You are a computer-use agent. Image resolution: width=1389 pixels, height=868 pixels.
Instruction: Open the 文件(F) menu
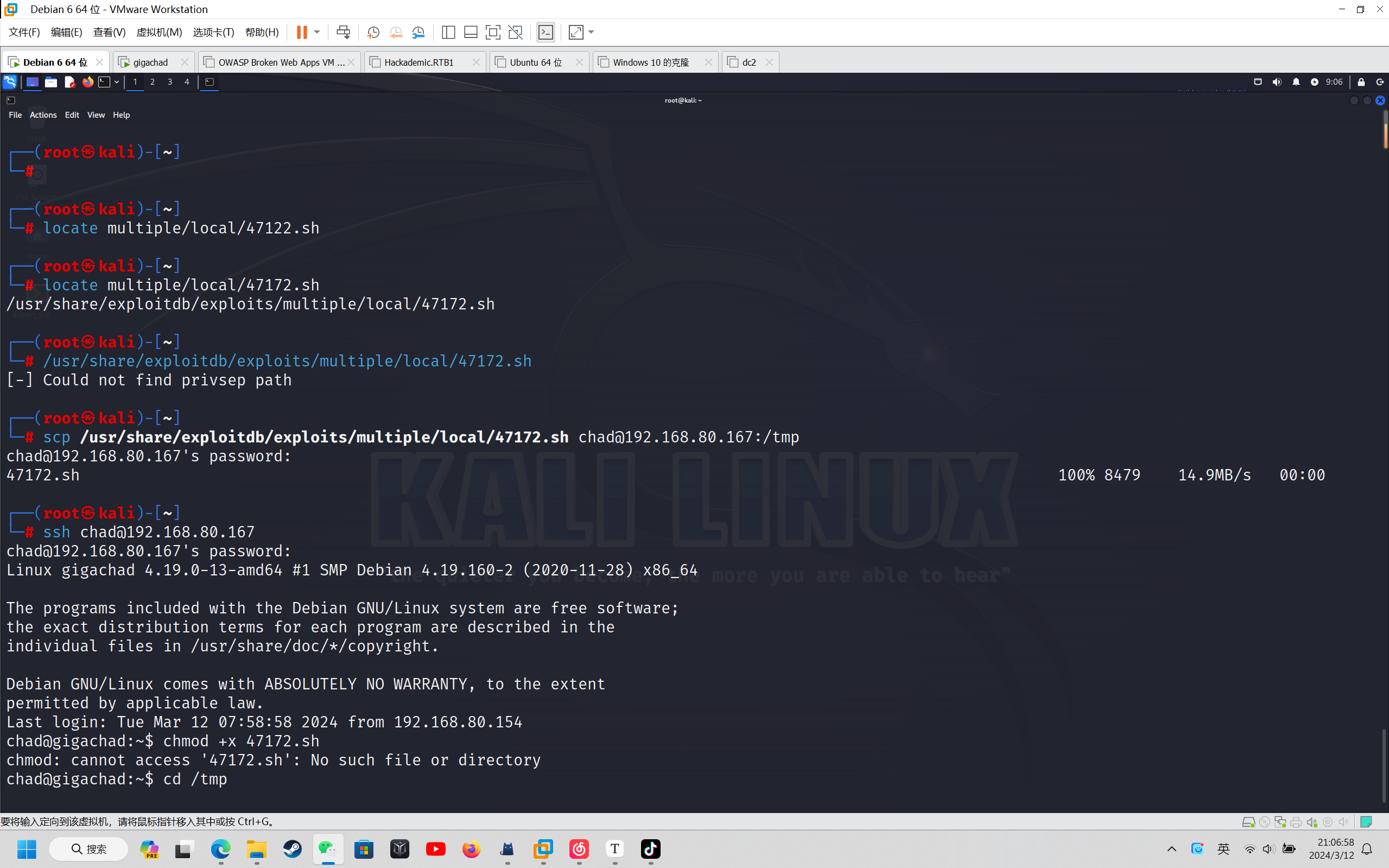(24, 32)
